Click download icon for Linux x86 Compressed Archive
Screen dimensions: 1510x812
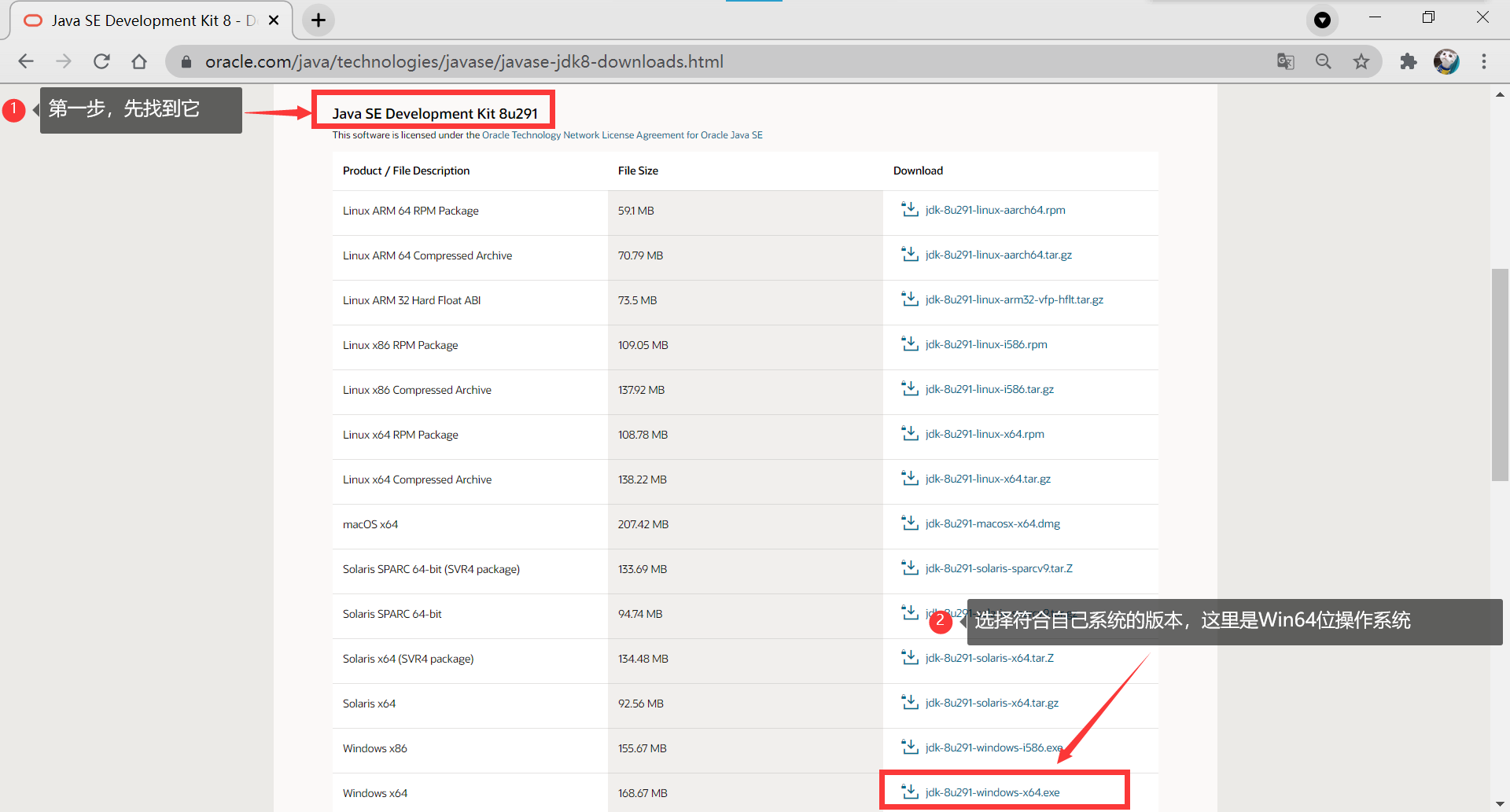910,388
